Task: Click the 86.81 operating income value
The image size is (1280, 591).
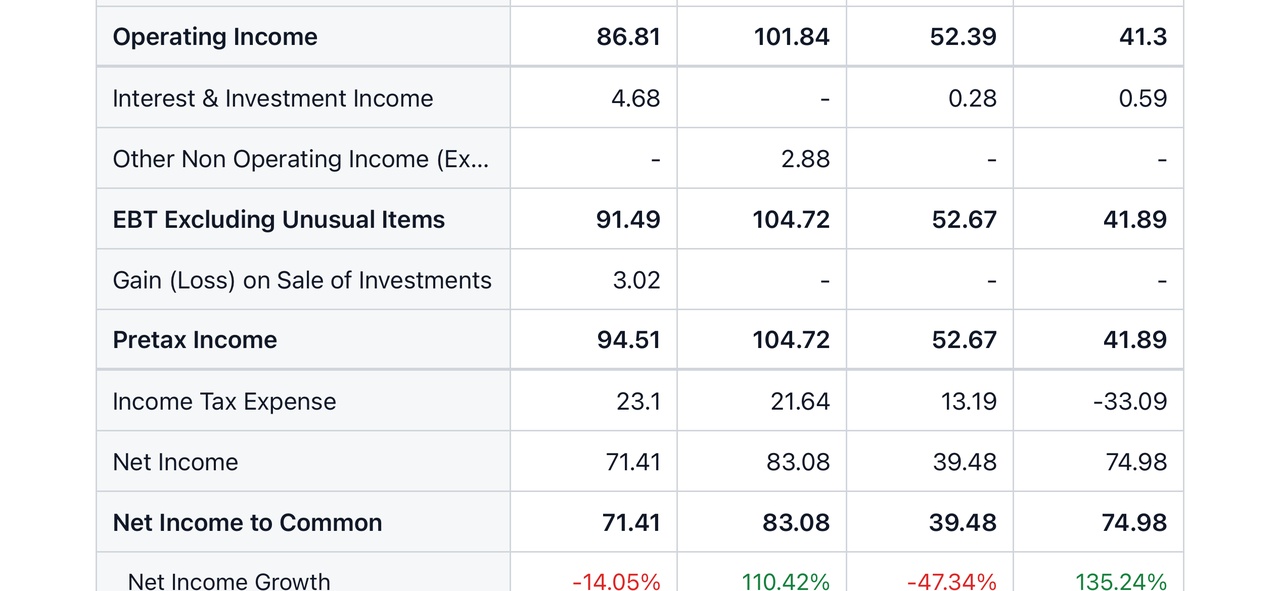Action: (628, 37)
